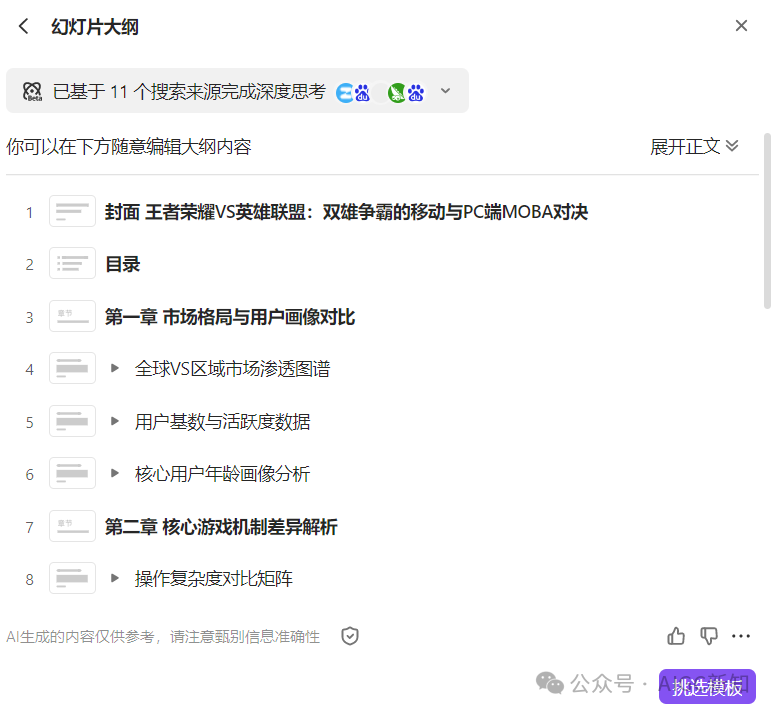Open the green source icon
The height and width of the screenshot is (714, 774).
(397, 93)
